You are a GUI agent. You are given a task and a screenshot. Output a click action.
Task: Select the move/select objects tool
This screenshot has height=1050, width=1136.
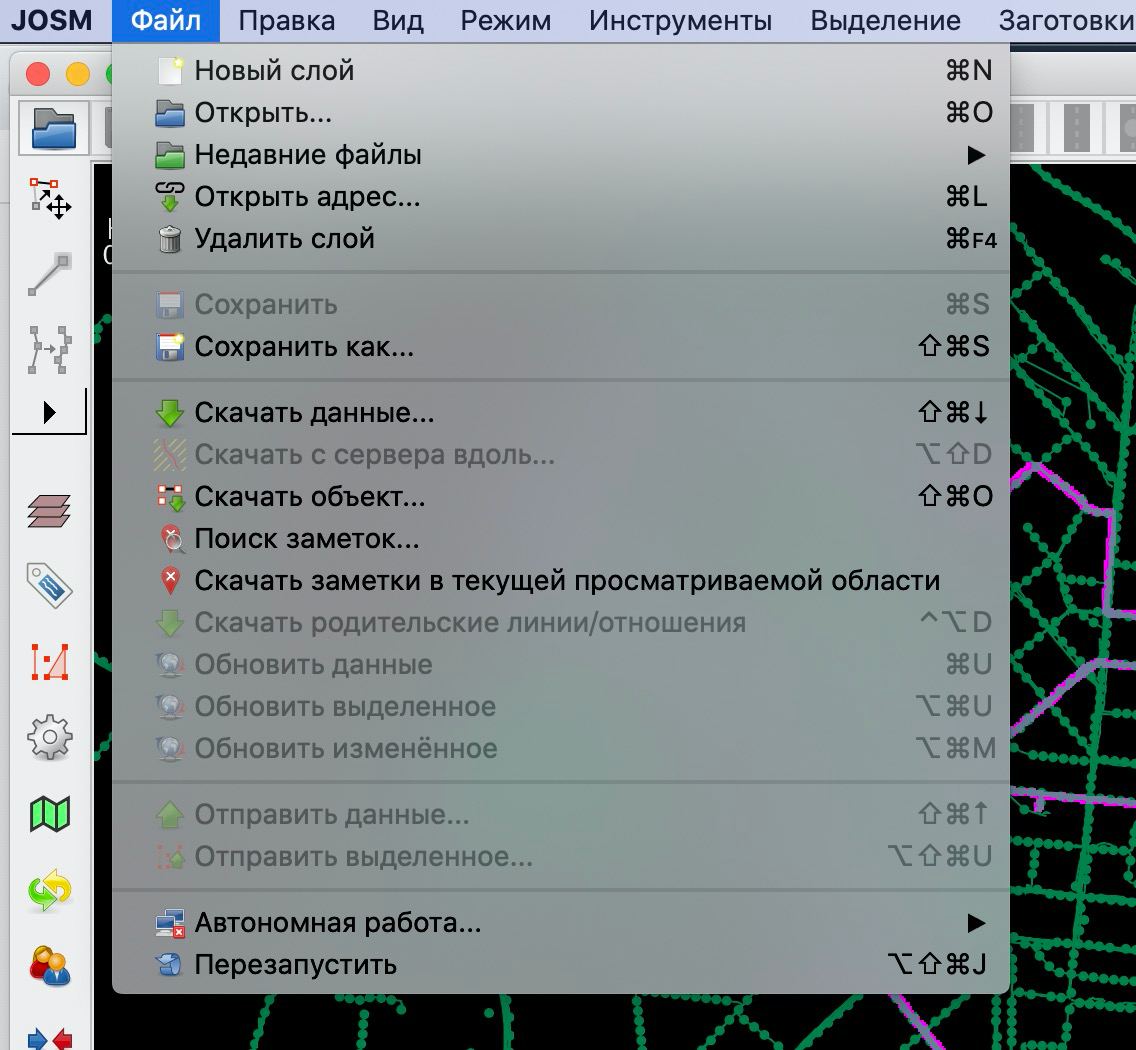coord(50,199)
